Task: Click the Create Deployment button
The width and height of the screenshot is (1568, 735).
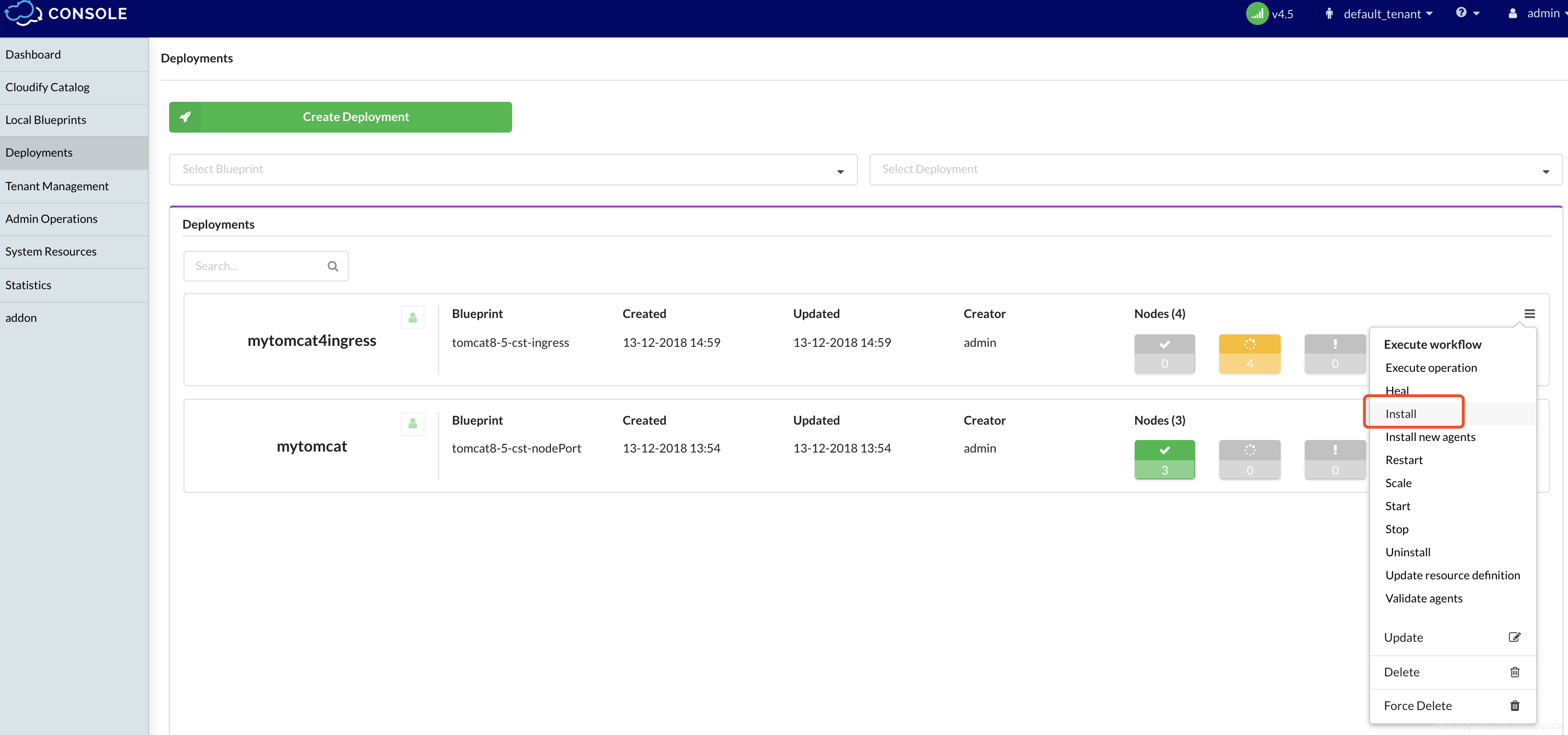Action: [x=340, y=117]
